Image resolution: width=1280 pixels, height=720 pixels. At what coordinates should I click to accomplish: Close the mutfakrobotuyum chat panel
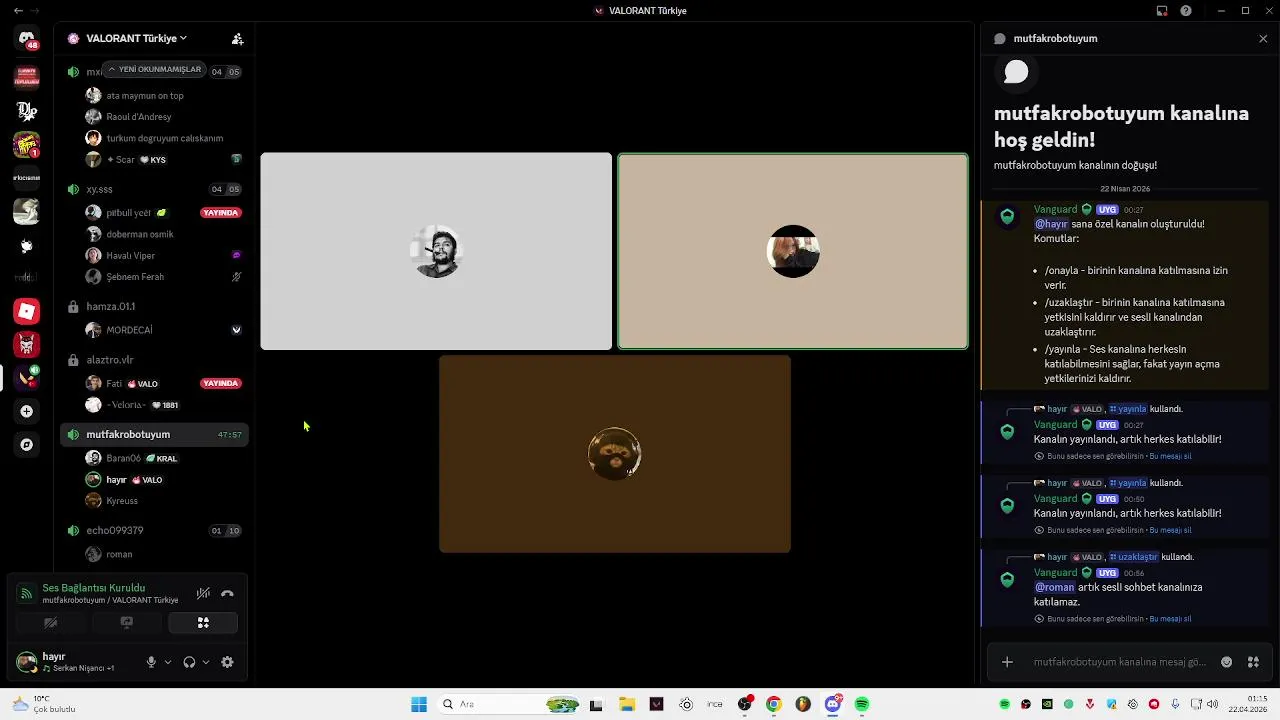tap(1263, 39)
